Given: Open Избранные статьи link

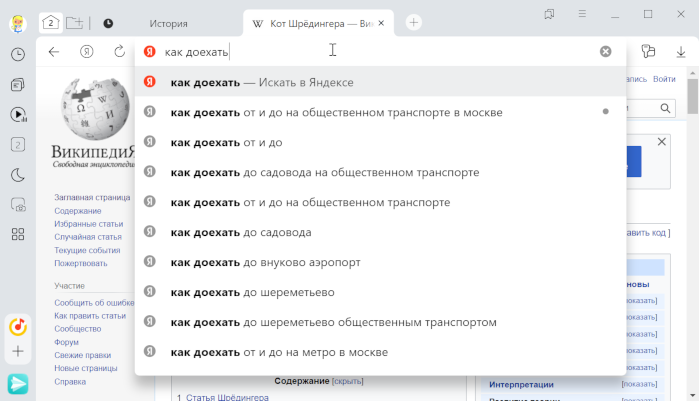Looking at the screenshot, I should click(89, 224).
